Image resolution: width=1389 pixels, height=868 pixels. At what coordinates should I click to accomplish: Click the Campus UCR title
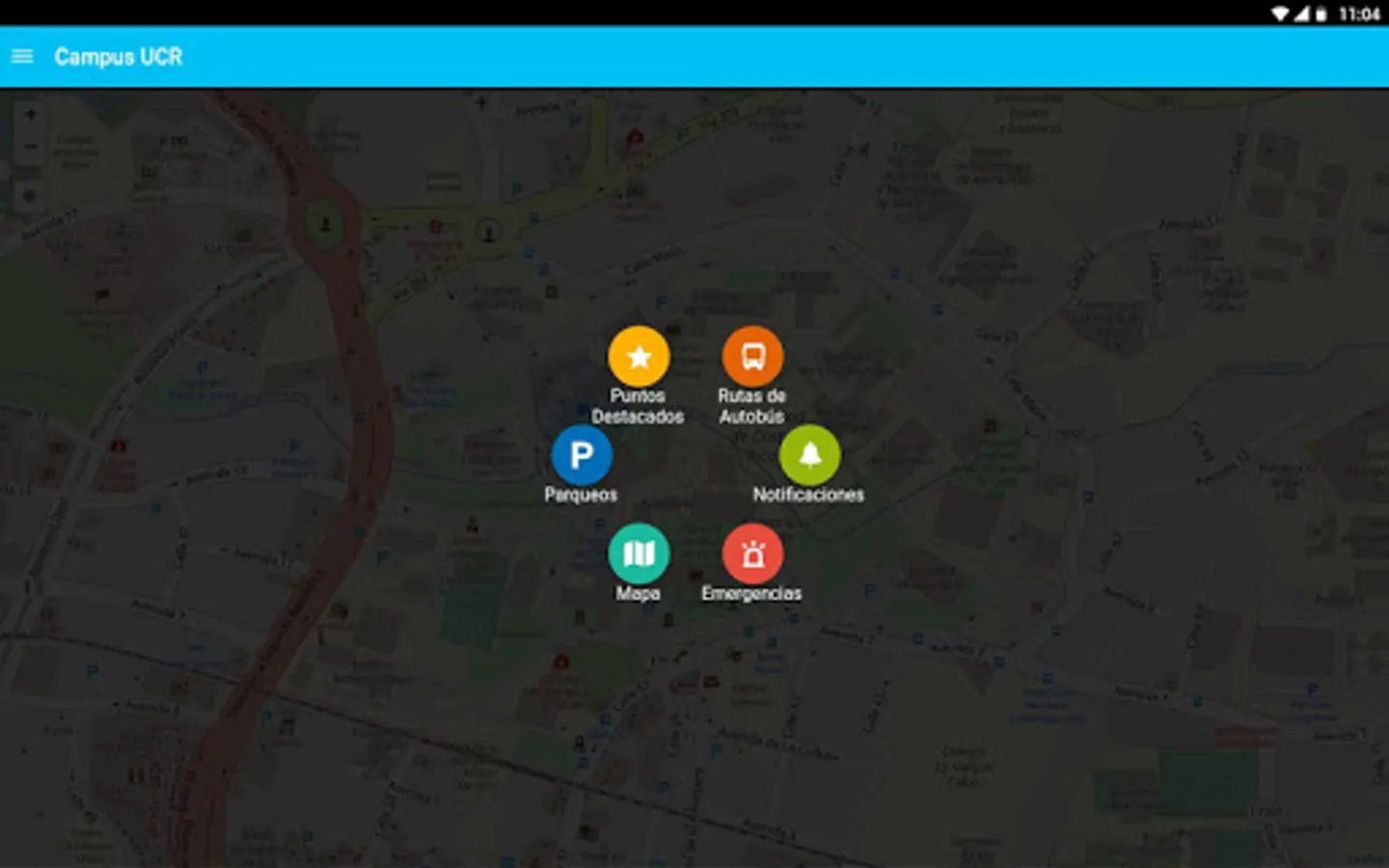119,57
